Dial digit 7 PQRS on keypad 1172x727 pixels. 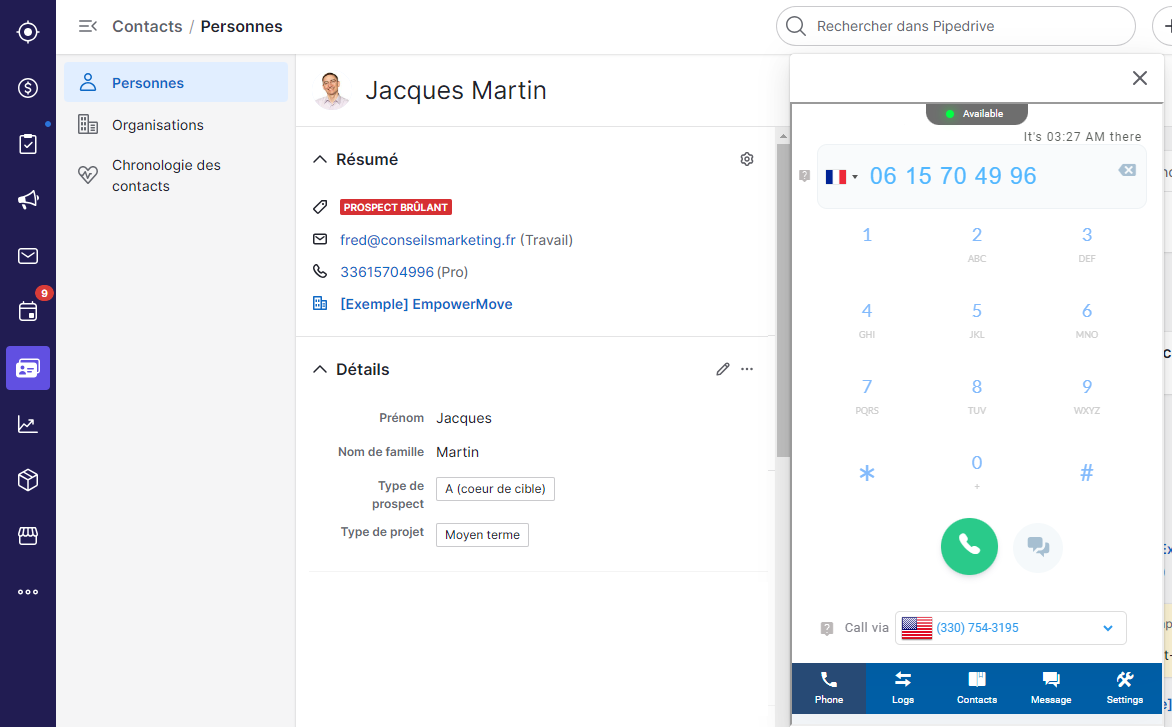(867, 396)
